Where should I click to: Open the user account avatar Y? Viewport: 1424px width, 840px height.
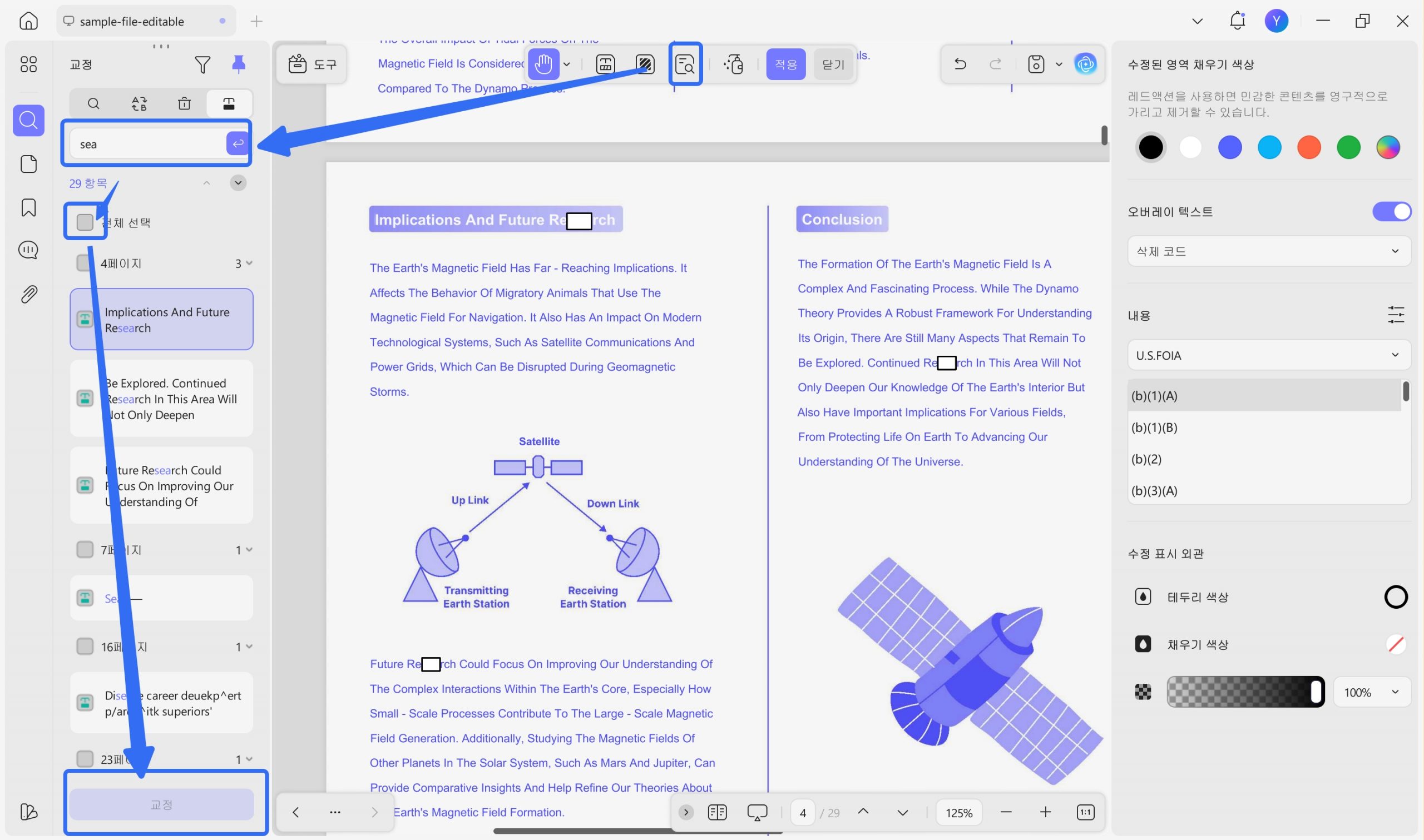pyautogui.click(x=1276, y=21)
